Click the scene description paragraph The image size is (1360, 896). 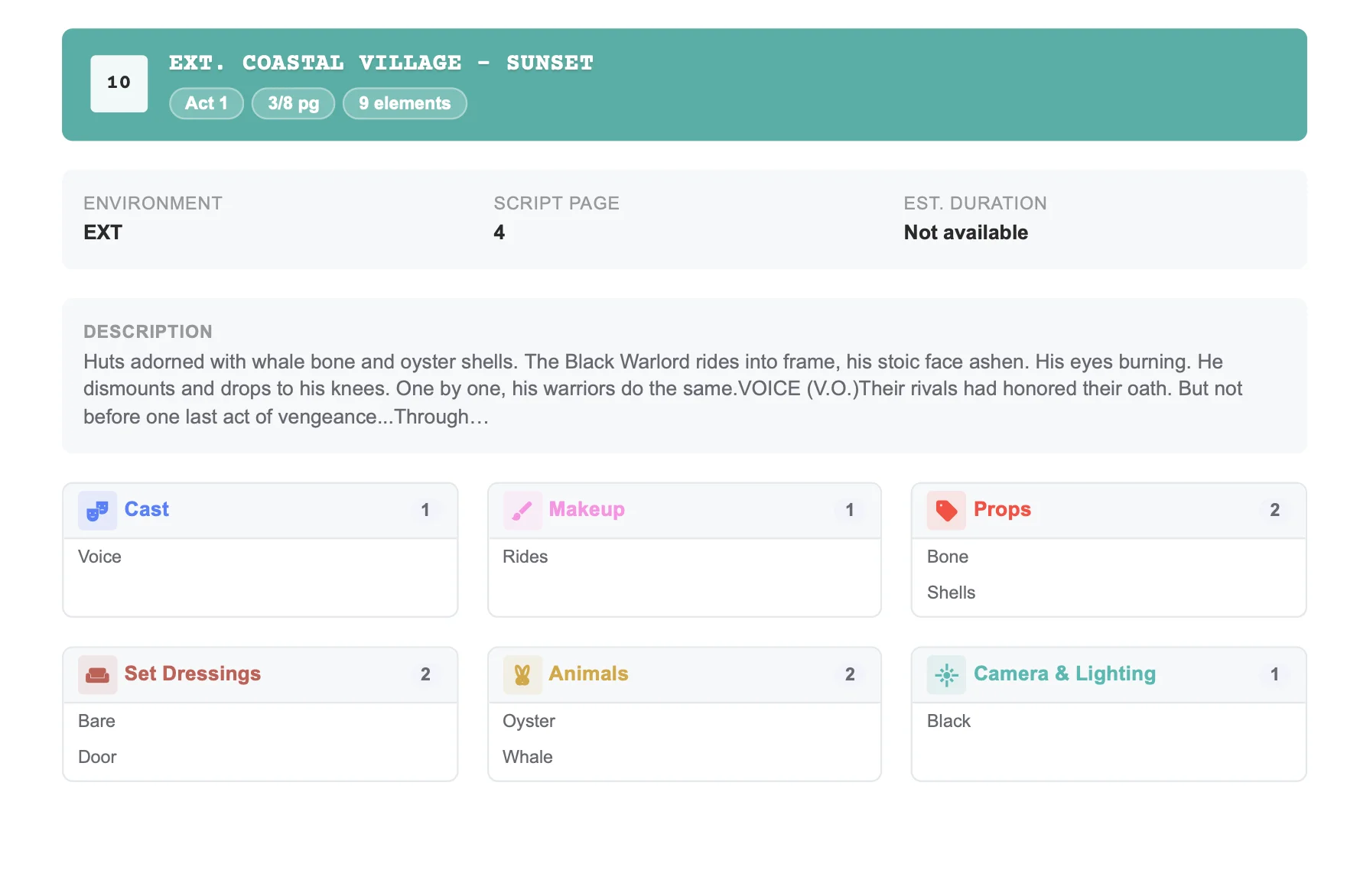[662, 389]
